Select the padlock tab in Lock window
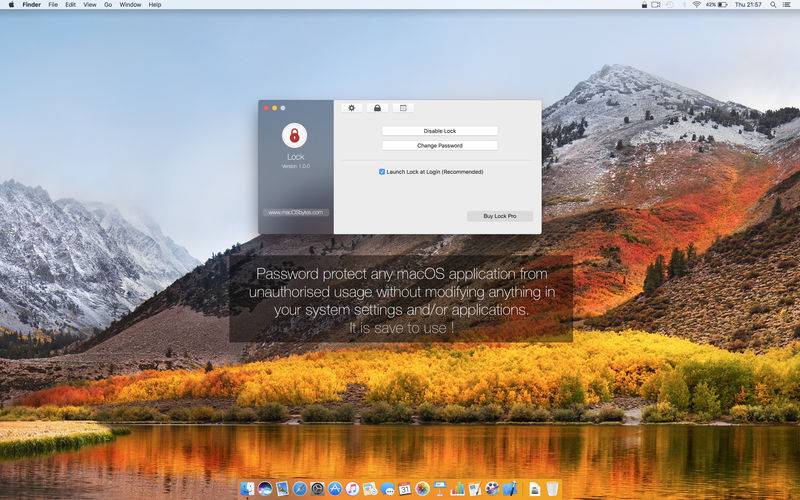The height and width of the screenshot is (500, 800). [x=377, y=108]
